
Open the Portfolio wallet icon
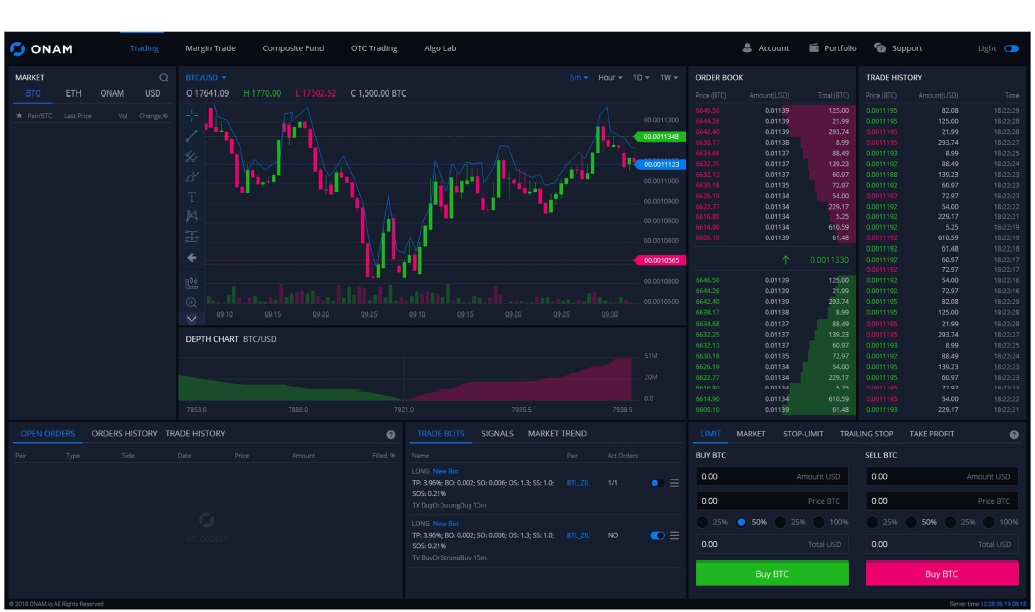[813, 48]
